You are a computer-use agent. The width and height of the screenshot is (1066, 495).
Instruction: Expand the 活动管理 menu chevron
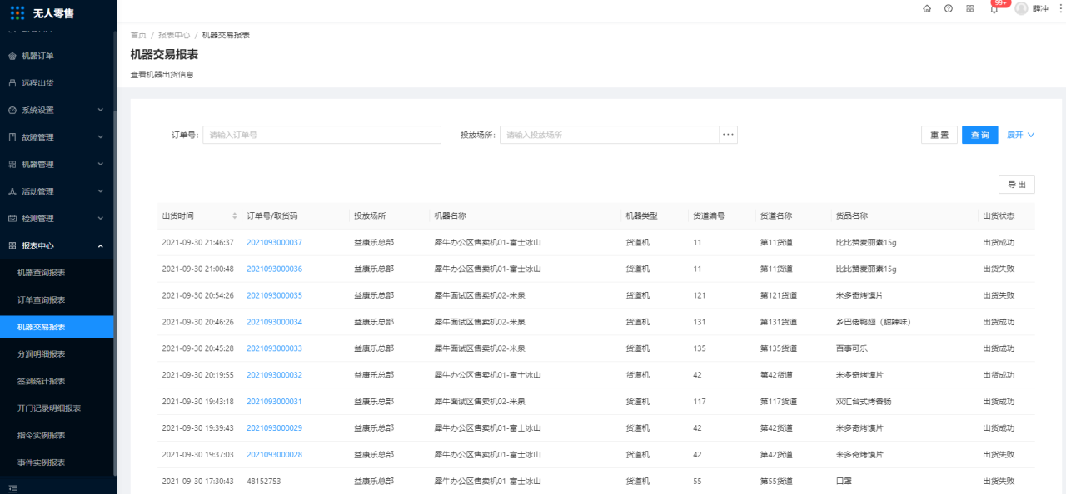point(101,192)
